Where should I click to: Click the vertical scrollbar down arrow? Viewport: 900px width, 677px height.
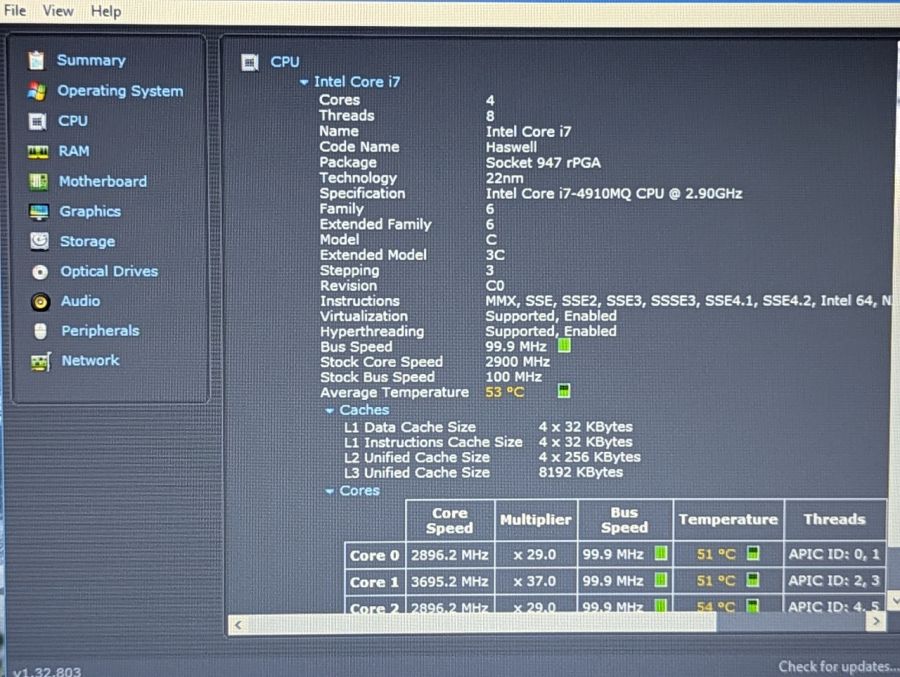click(894, 599)
